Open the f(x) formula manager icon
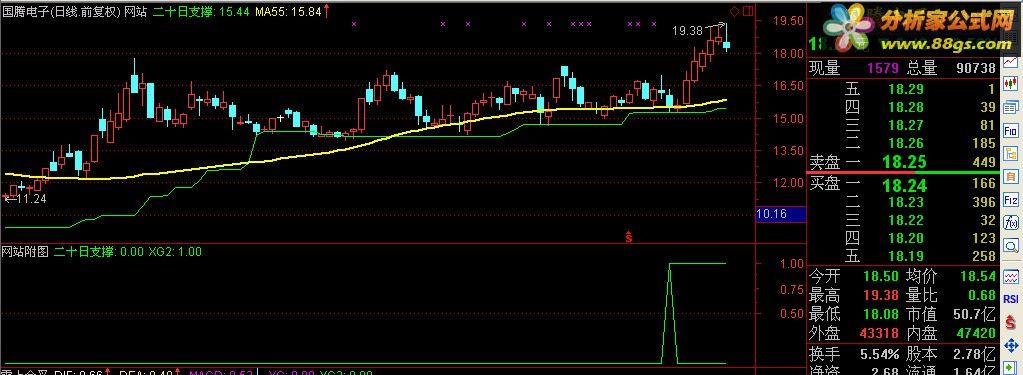This screenshot has height=375, width=1023. 1011,222
